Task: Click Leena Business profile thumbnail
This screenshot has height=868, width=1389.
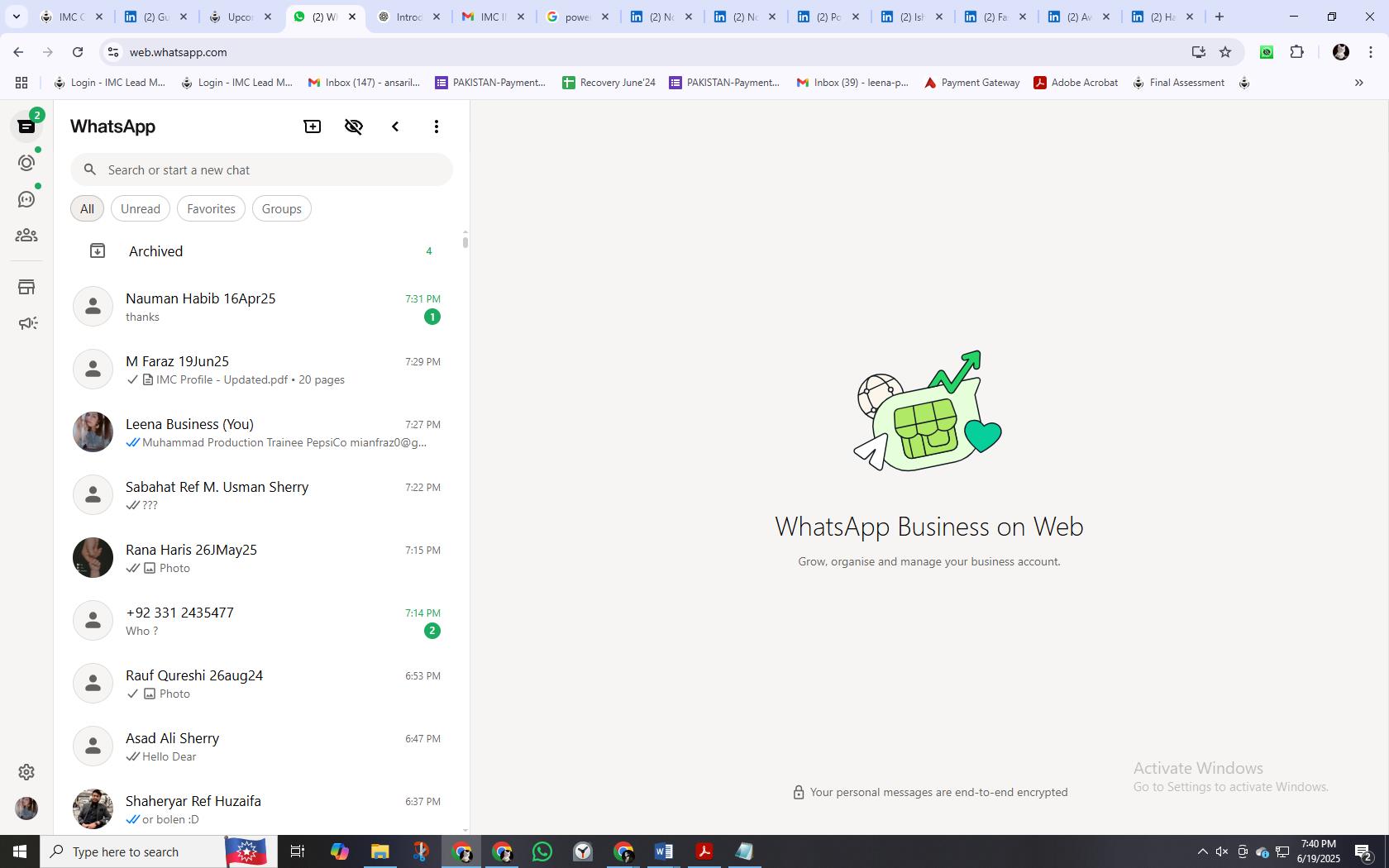Action: 93,432
